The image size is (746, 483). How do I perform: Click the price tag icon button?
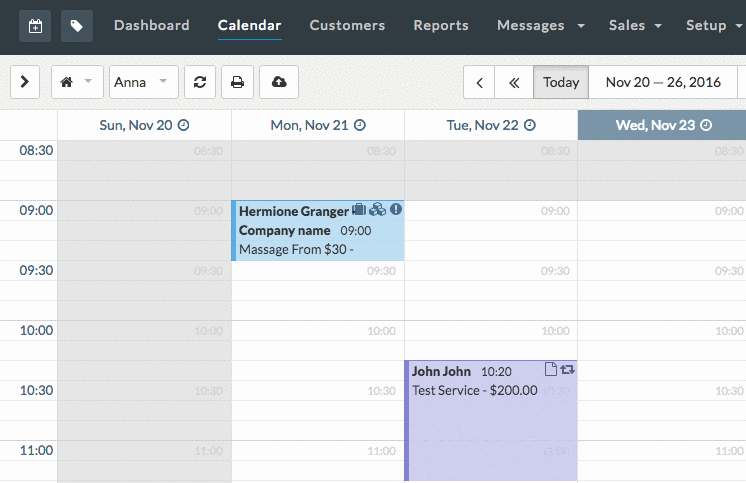77,26
